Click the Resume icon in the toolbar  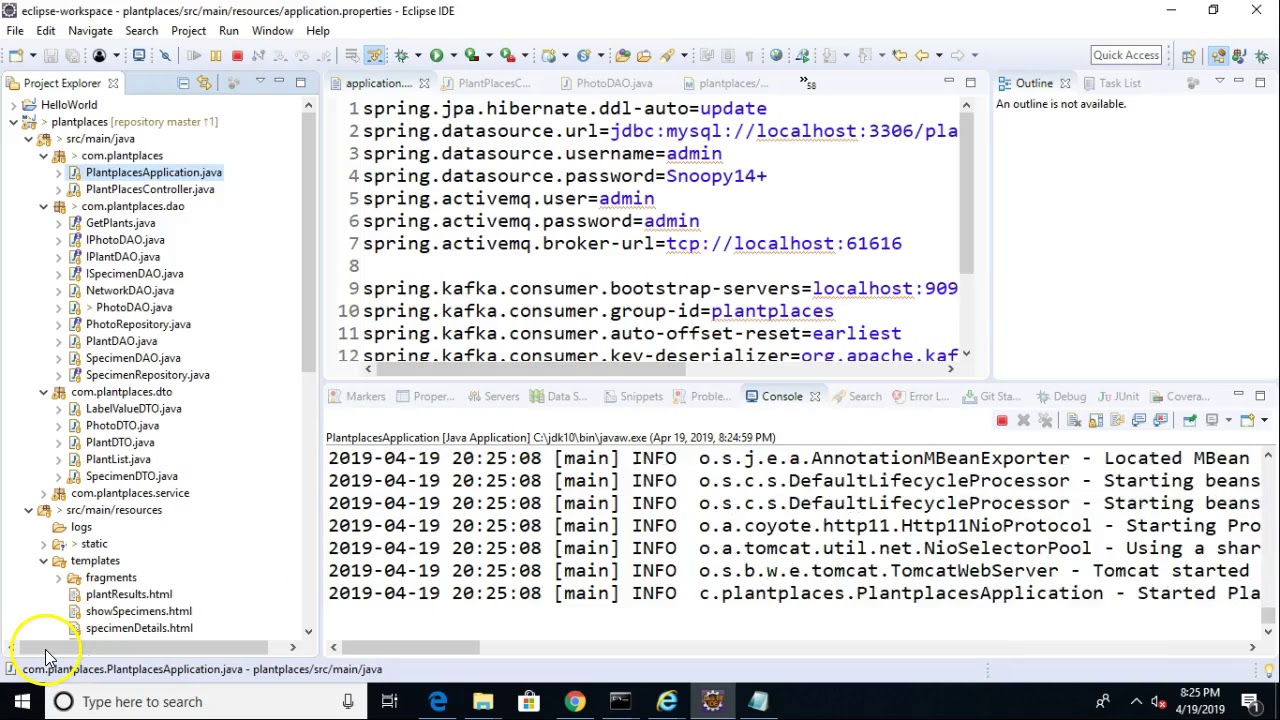point(194,55)
